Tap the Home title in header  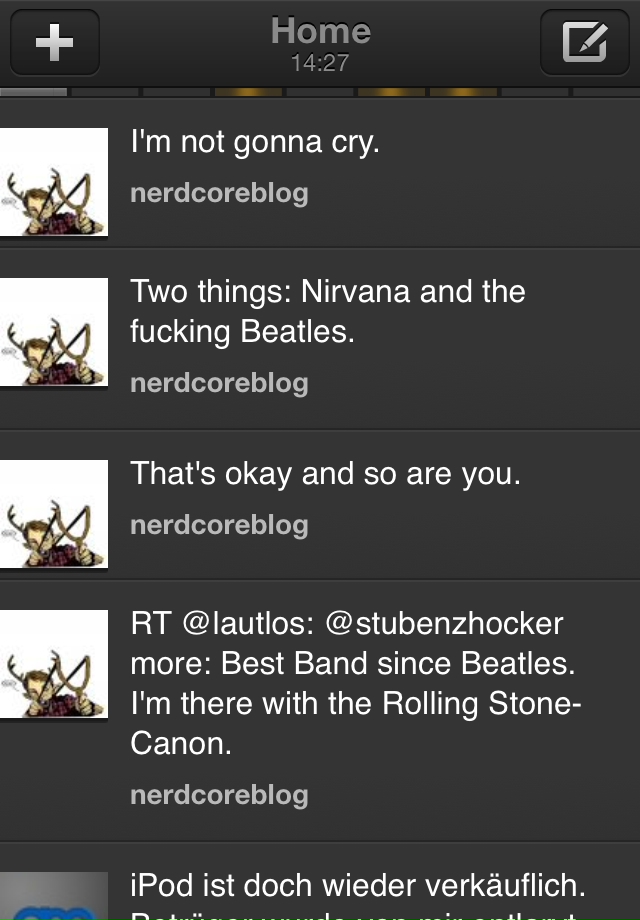[x=320, y=31]
